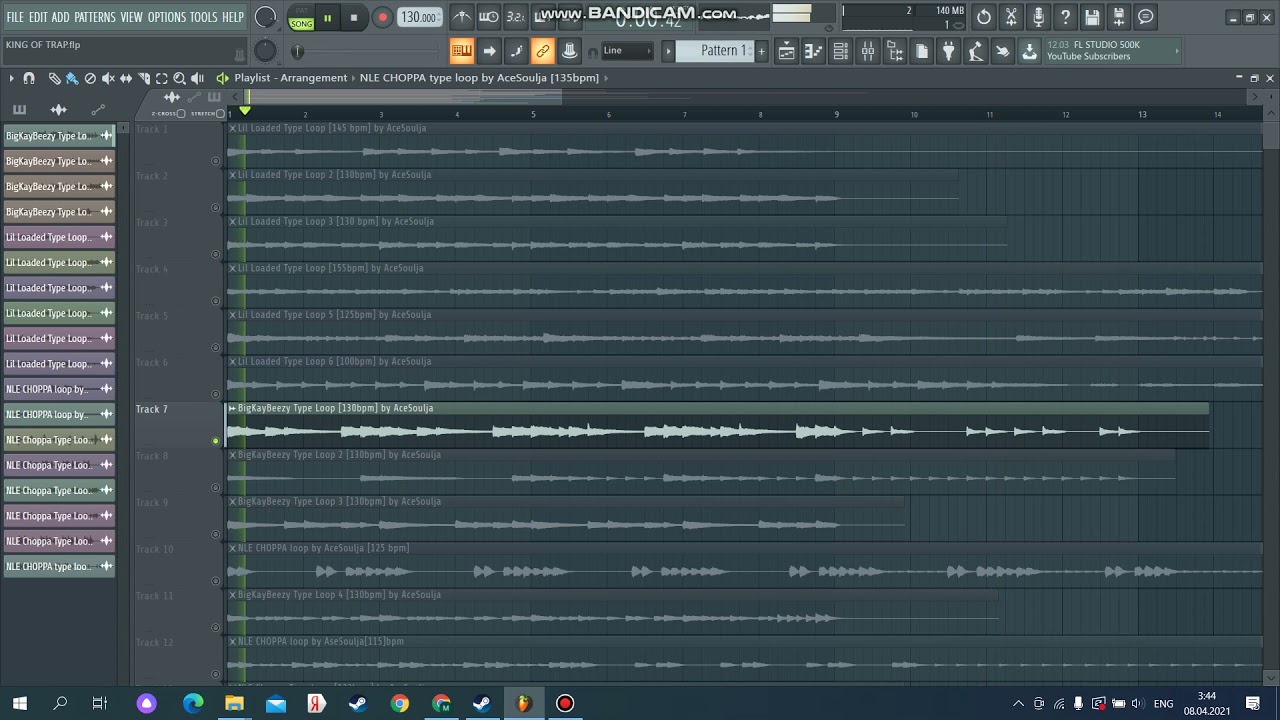Open the tempo tapper icon

point(975,52)
